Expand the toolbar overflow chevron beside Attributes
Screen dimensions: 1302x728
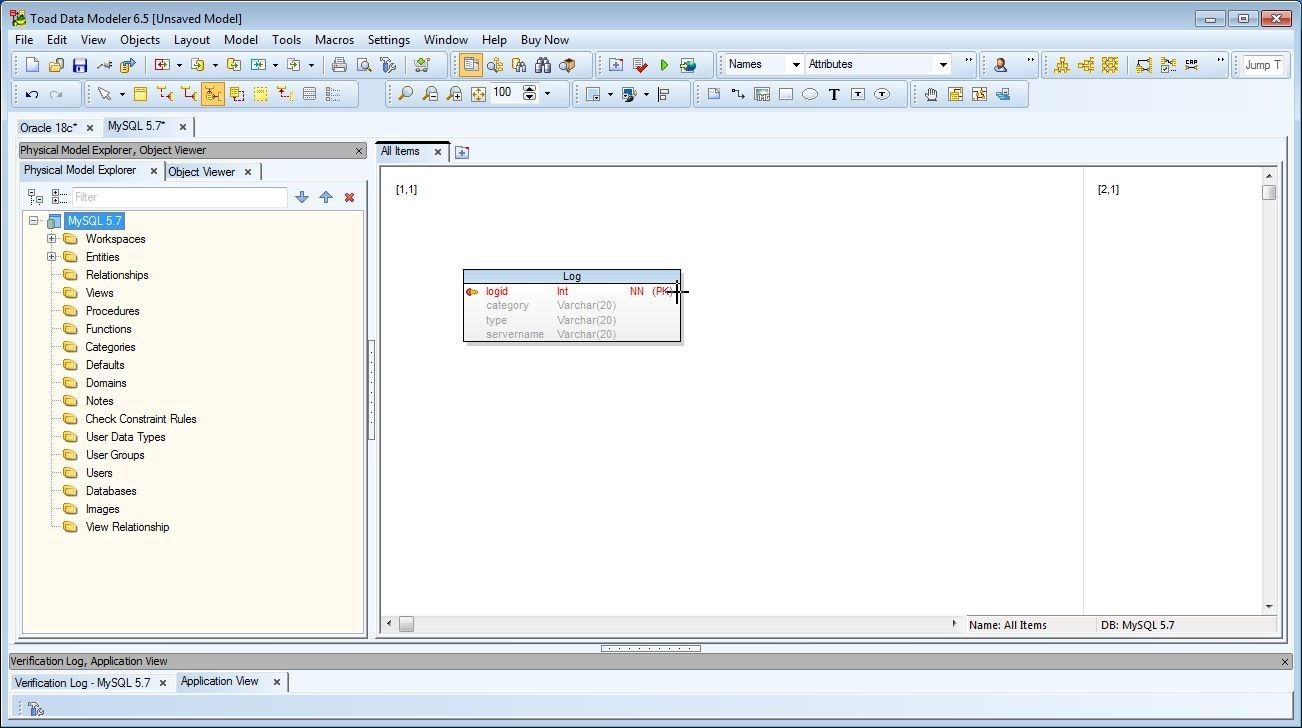click(x=968, y=62)
